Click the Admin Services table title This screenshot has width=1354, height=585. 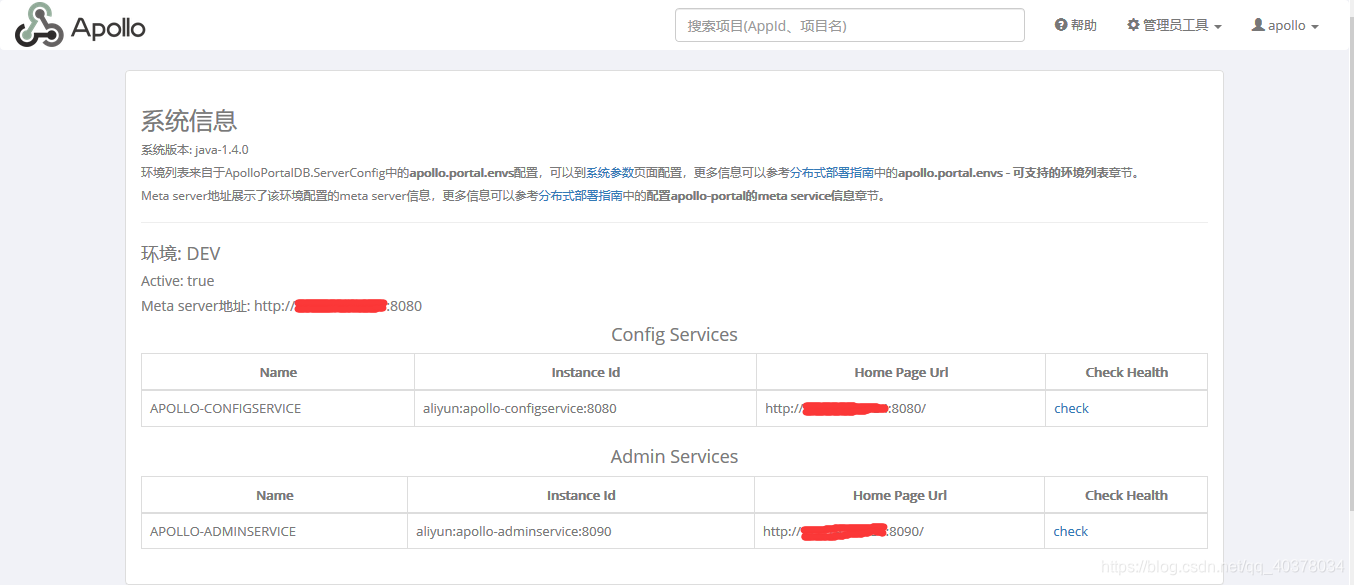674,457
